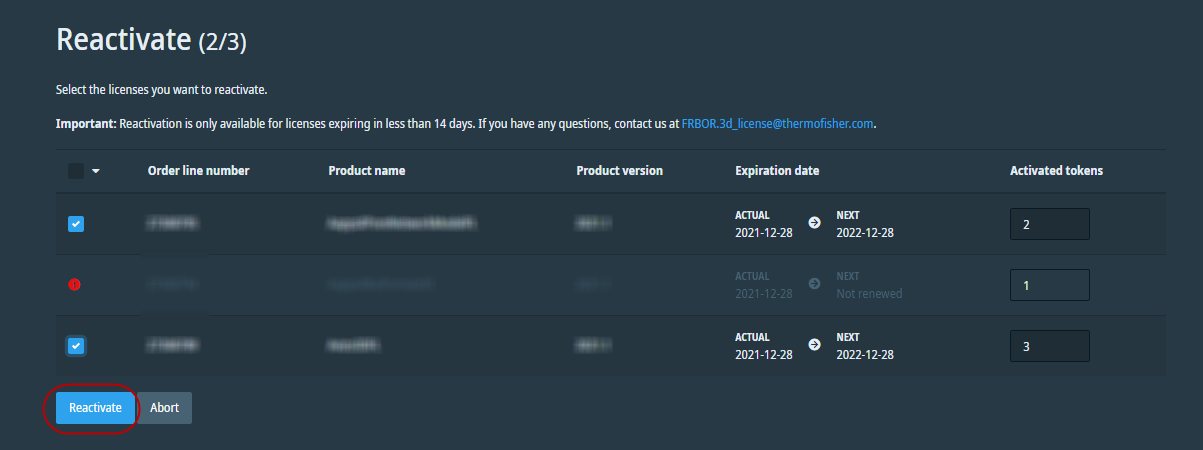The image size is (1203, 450).
Task: Open the FRBOR.3d_license email link
Action: pos(778,124)
